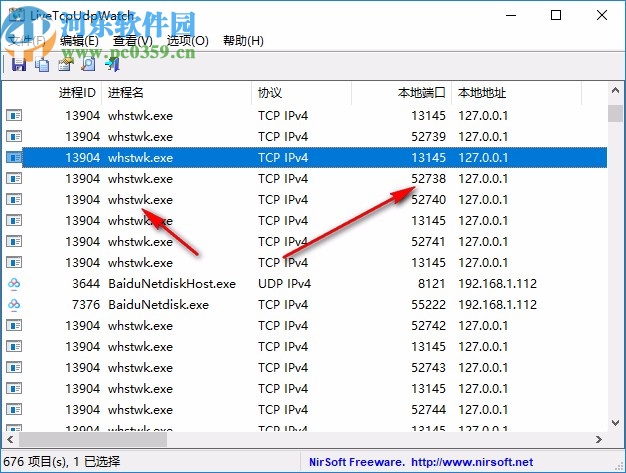This screenshot has height=473, width=626.
Task: Click the 676 项目(s), 1 已选择 status text
Action: tap(61, 462)
